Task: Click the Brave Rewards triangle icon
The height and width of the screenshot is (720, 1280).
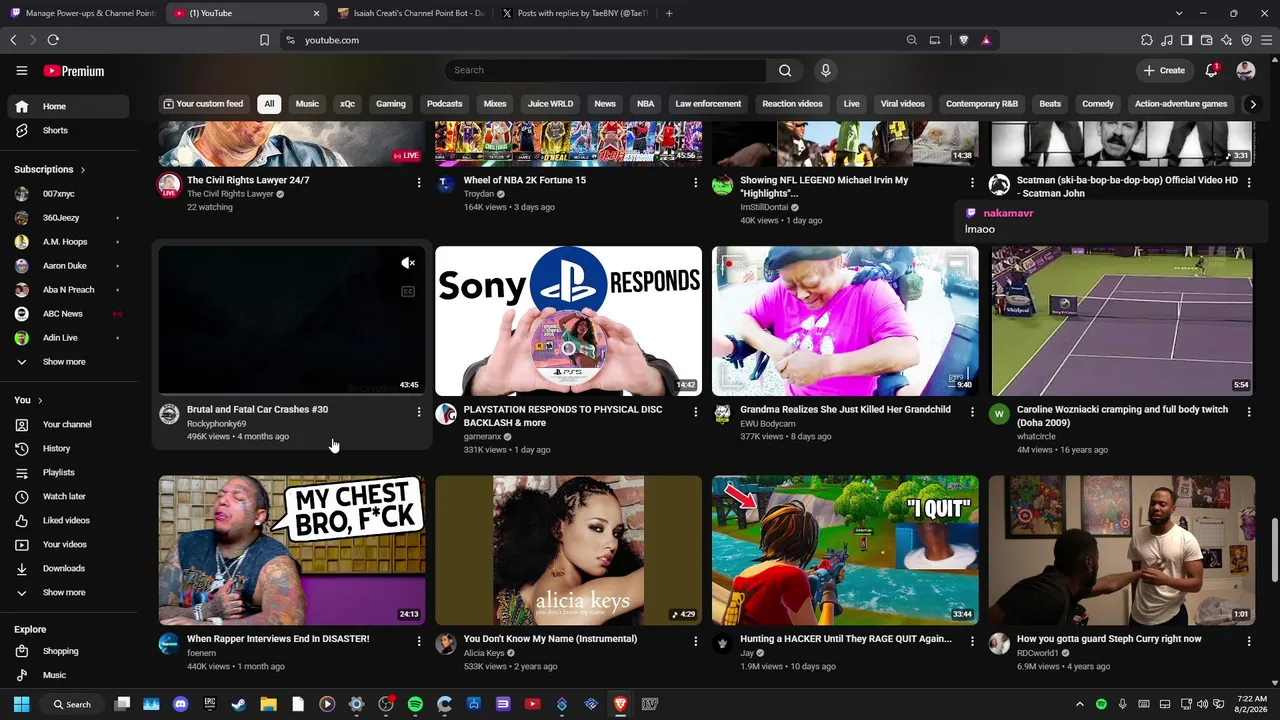Action: (986, 40)
